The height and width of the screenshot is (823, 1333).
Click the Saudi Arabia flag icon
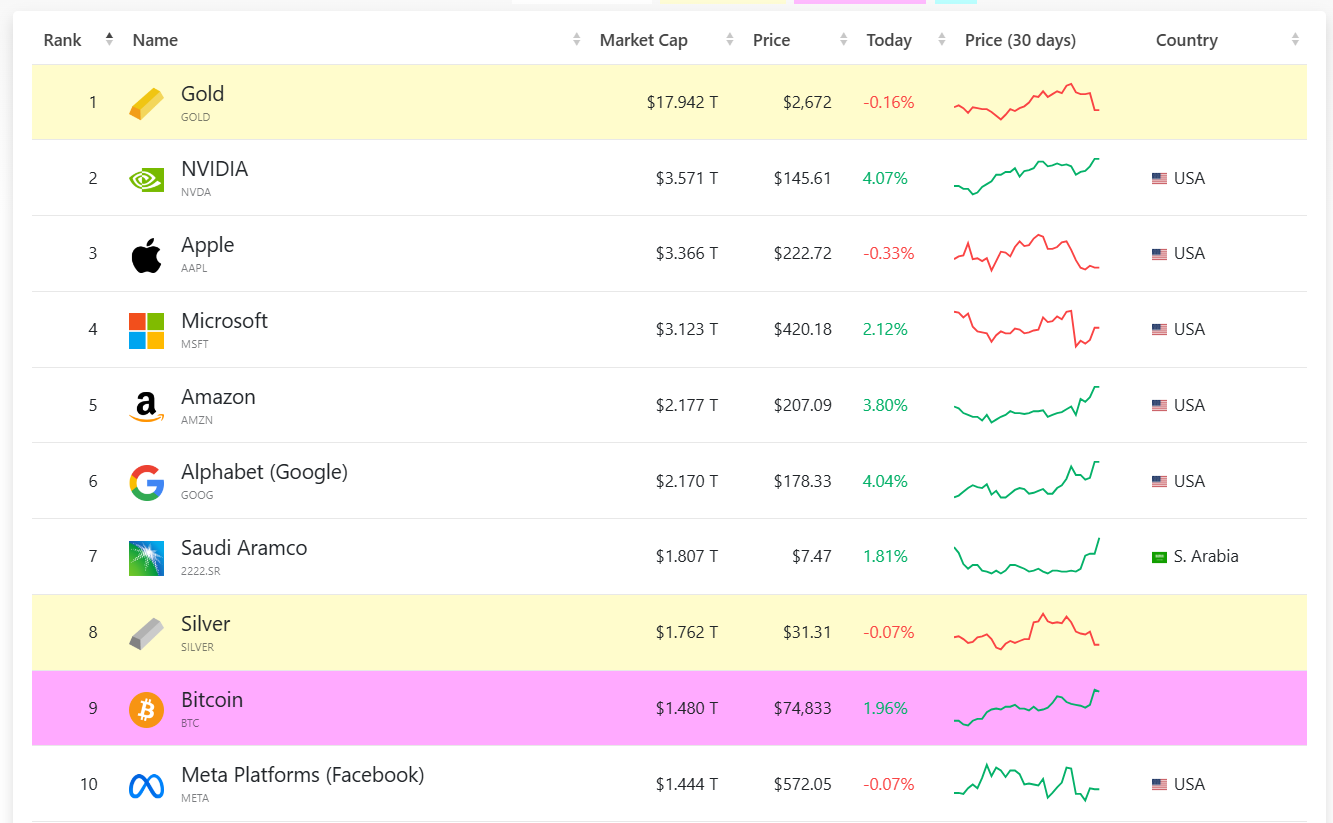click(x=1159, y=556)
